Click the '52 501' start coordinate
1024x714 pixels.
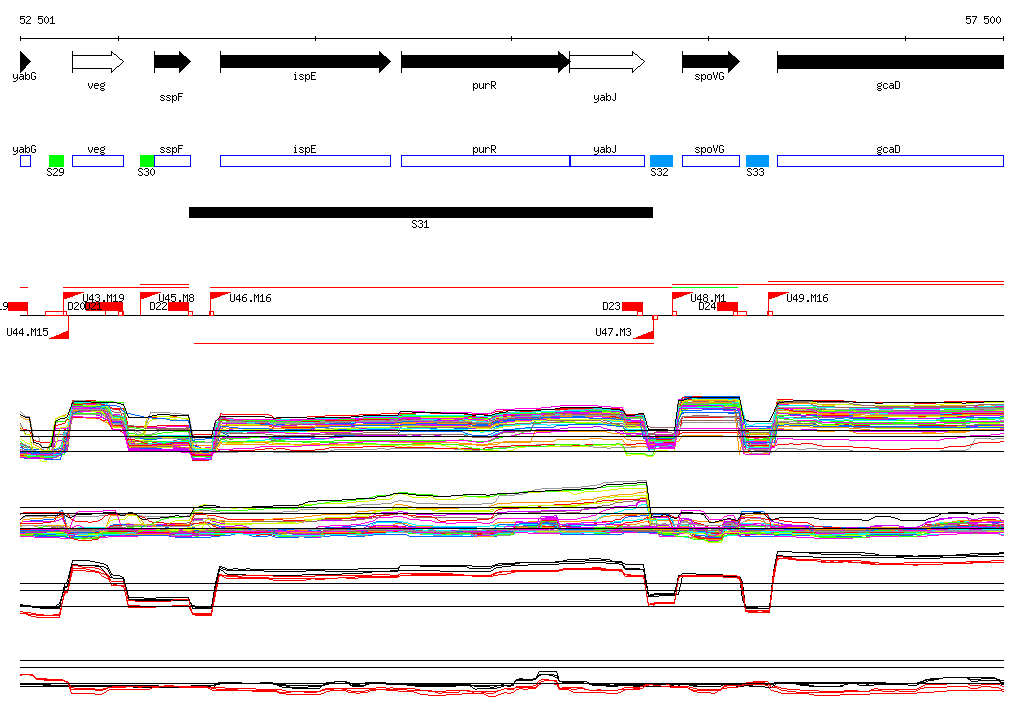37,20
